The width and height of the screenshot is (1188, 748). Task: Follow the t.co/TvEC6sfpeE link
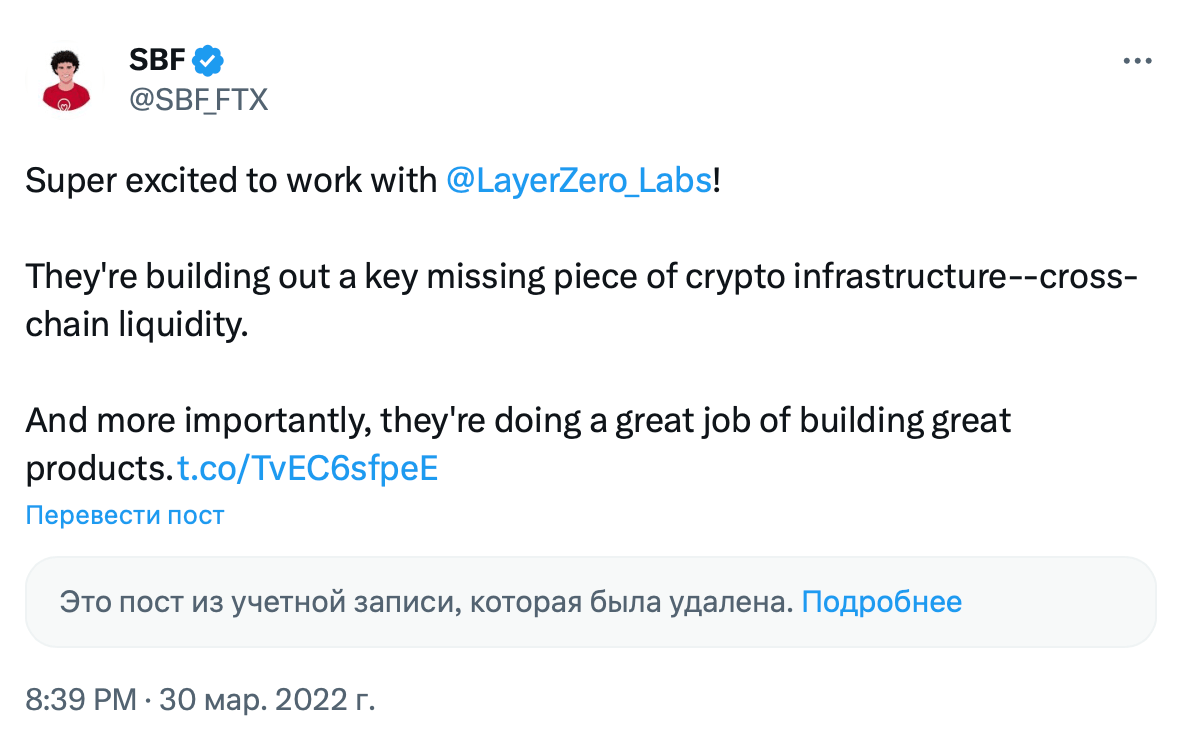(308, 468)
